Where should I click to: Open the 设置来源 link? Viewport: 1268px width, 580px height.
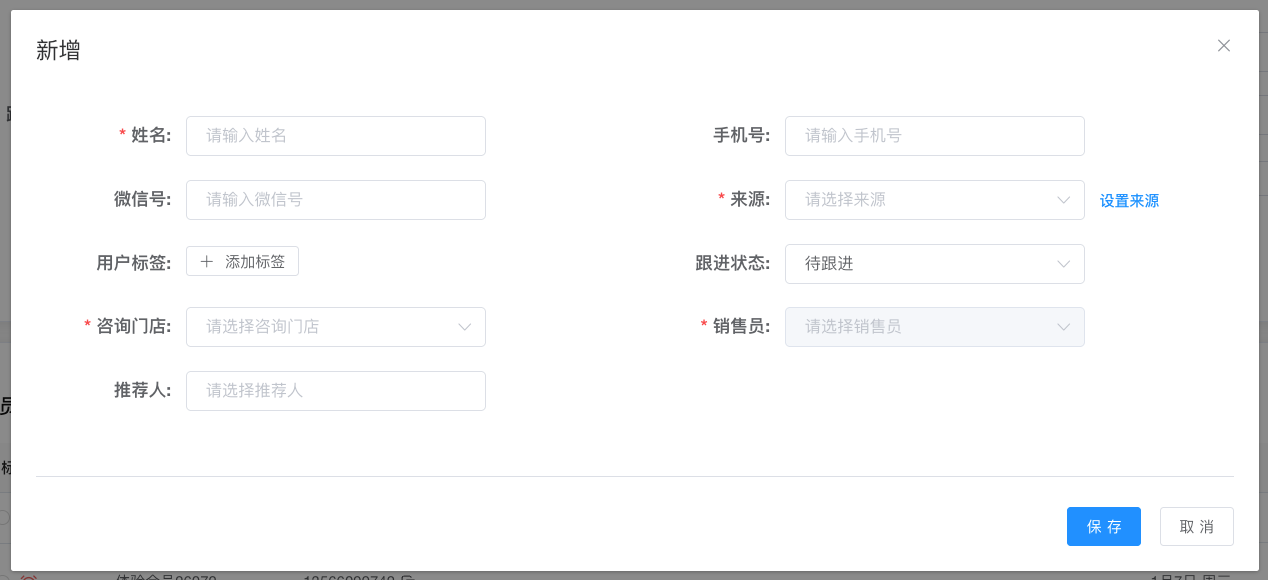(1129, 201)
